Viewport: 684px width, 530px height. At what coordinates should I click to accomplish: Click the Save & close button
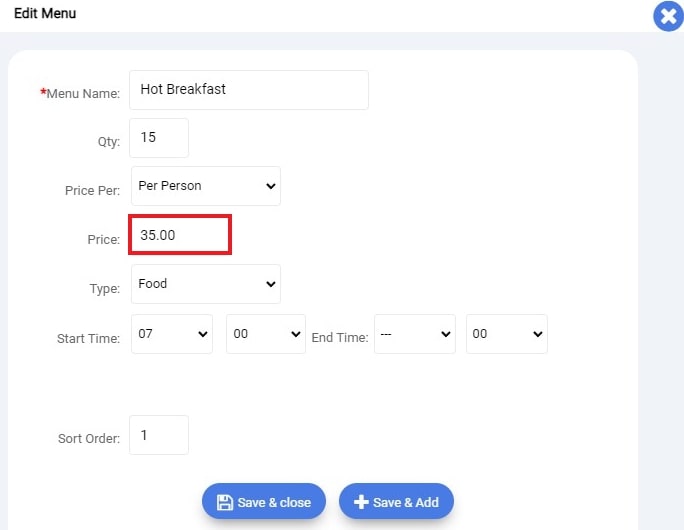(263, 502)
